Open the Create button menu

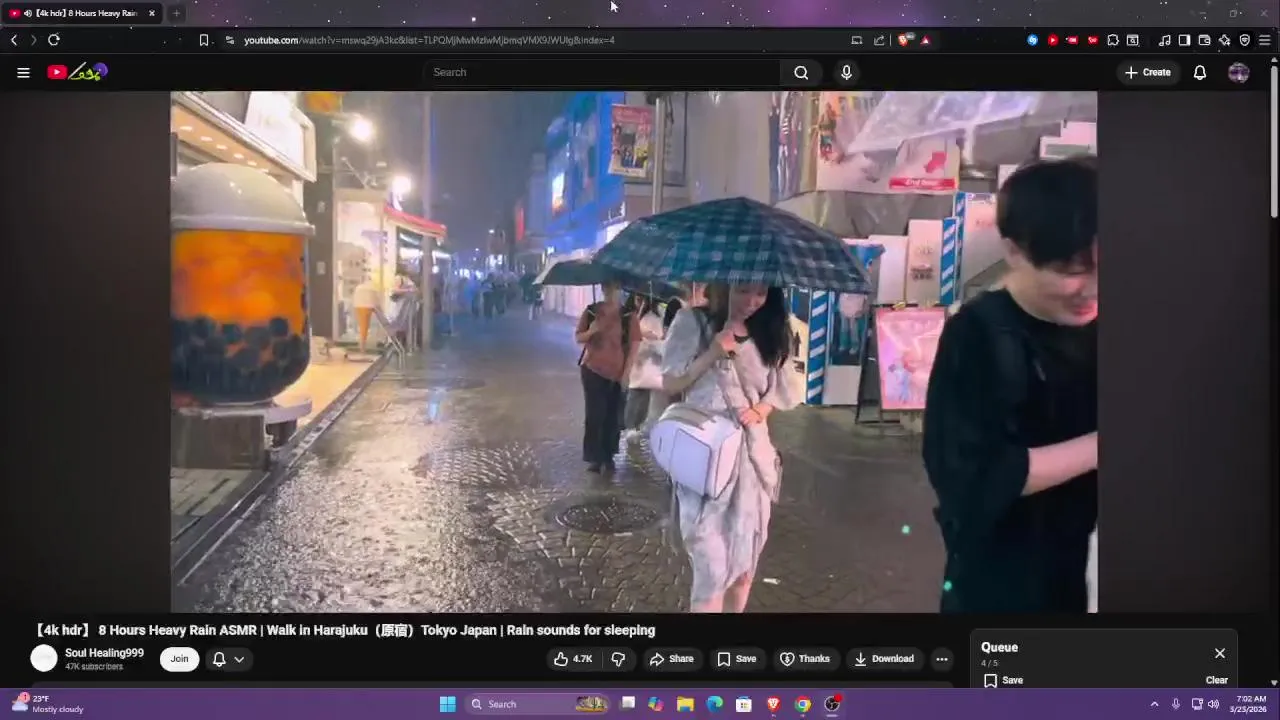point(1148,72)
